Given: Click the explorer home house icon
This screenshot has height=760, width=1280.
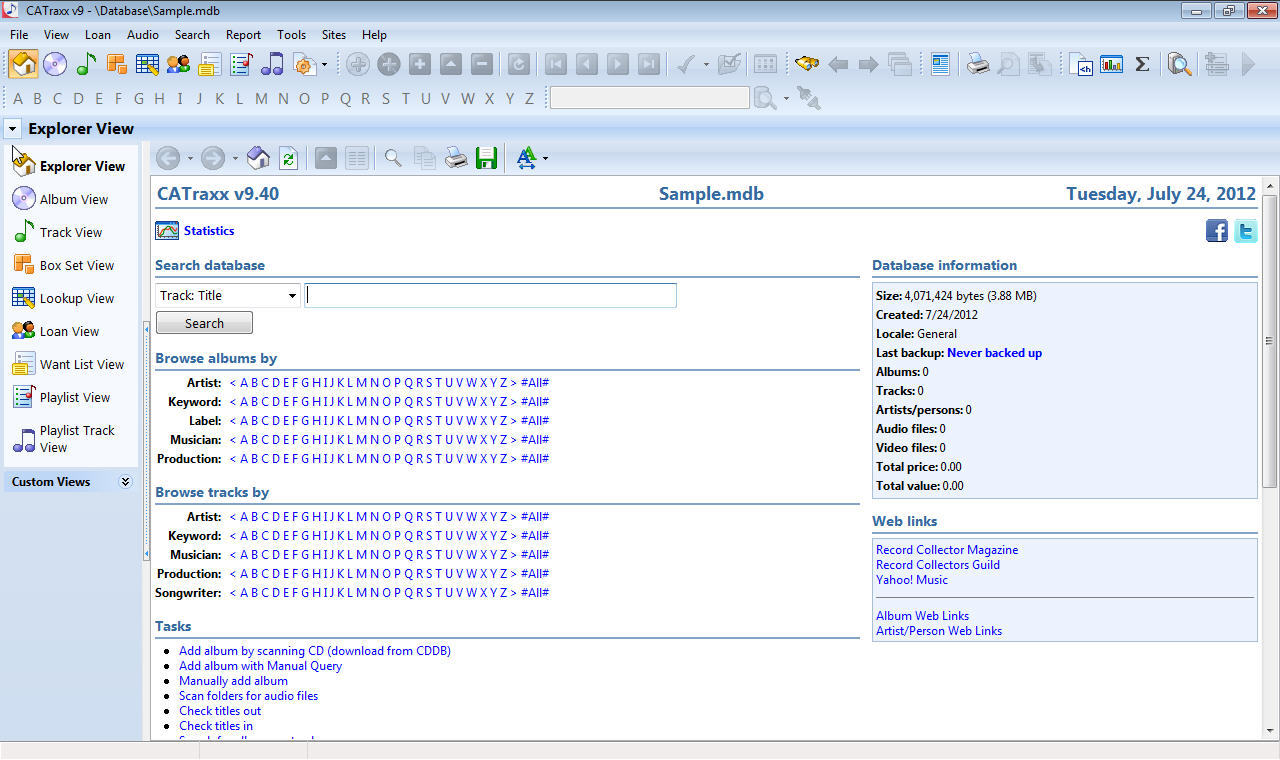Looking at the screenshot, I should [x=258, y=157].
